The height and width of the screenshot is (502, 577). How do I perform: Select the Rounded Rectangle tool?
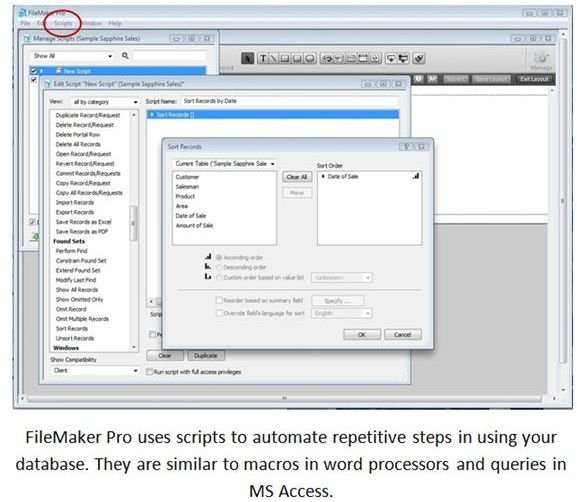297,58
